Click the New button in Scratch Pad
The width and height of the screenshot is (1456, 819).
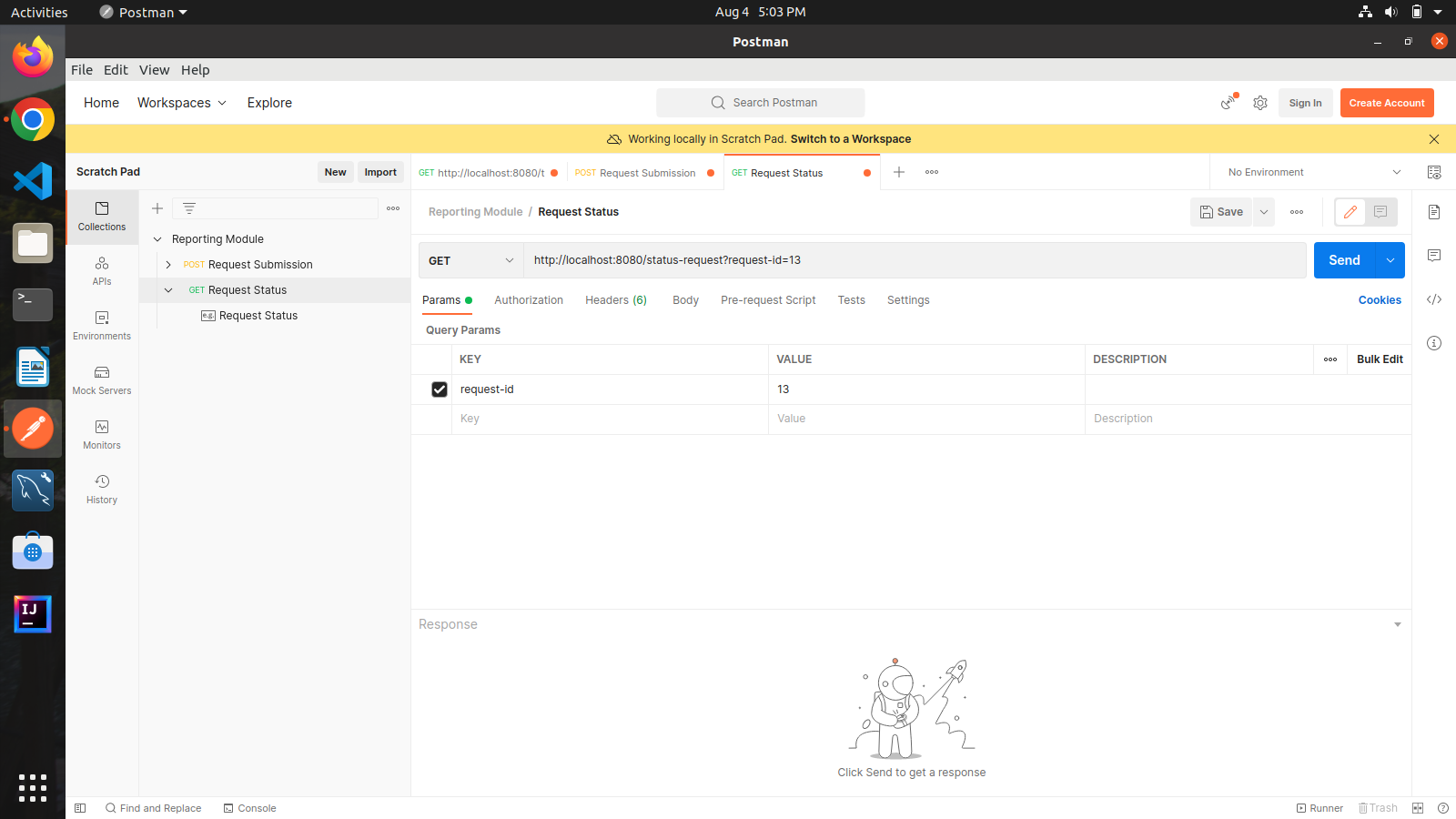pyautogui.click(x=336, y=172)
